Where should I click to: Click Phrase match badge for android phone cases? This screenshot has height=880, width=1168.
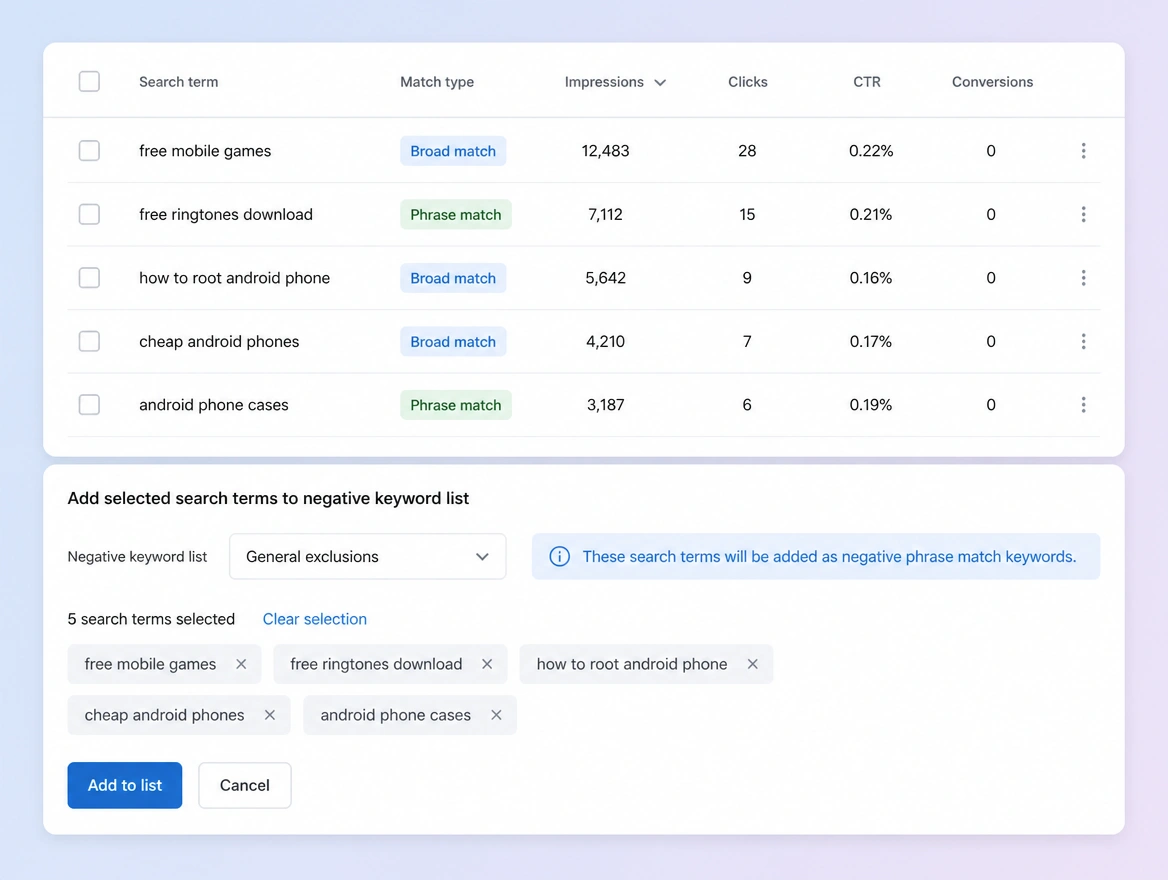click(x=456, y=405)
